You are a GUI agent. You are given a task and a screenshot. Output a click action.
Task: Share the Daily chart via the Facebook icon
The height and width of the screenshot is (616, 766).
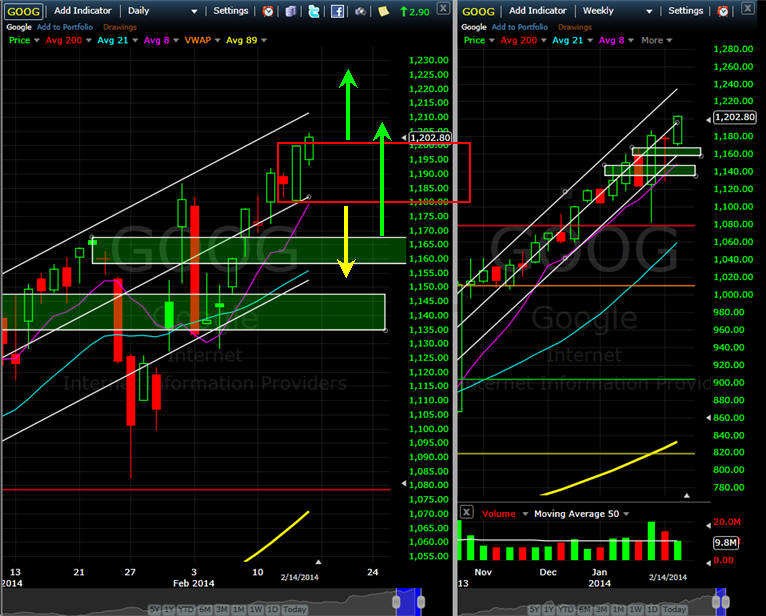click(x=337, y=11)
